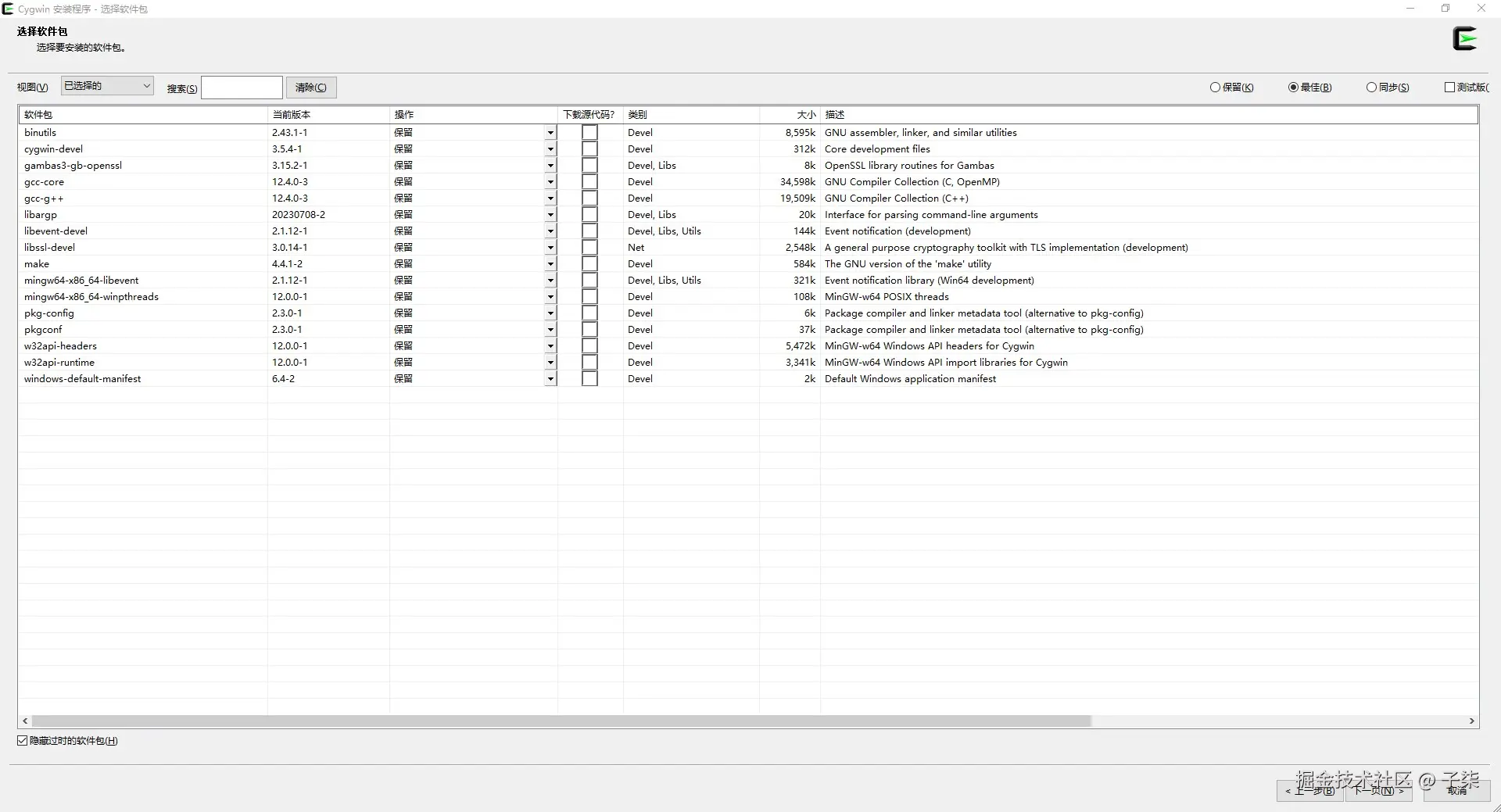This screenshot has height=812, width=1501.
Task: Sort by the 类别 column header
Action: pyautogui.click(x=691, y=115)
